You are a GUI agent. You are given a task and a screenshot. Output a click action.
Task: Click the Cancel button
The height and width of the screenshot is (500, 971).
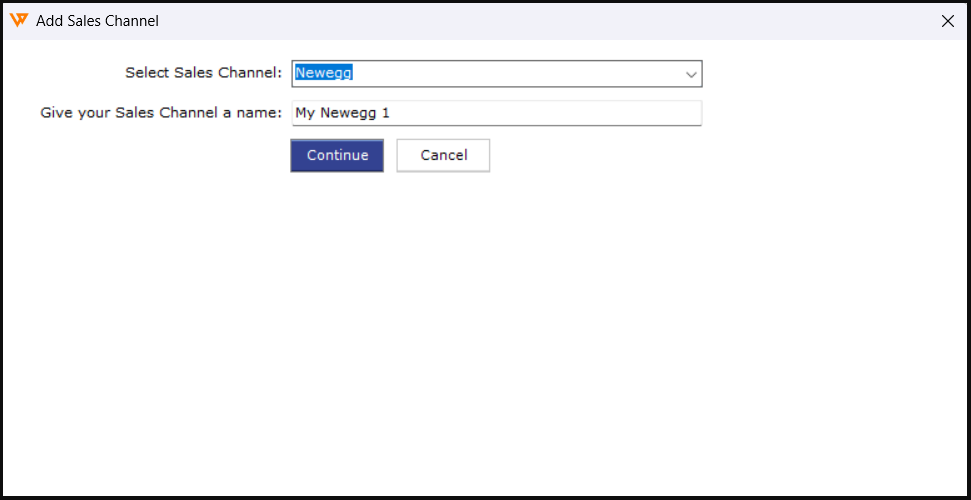pyautogui.click(x=443, y=155)
